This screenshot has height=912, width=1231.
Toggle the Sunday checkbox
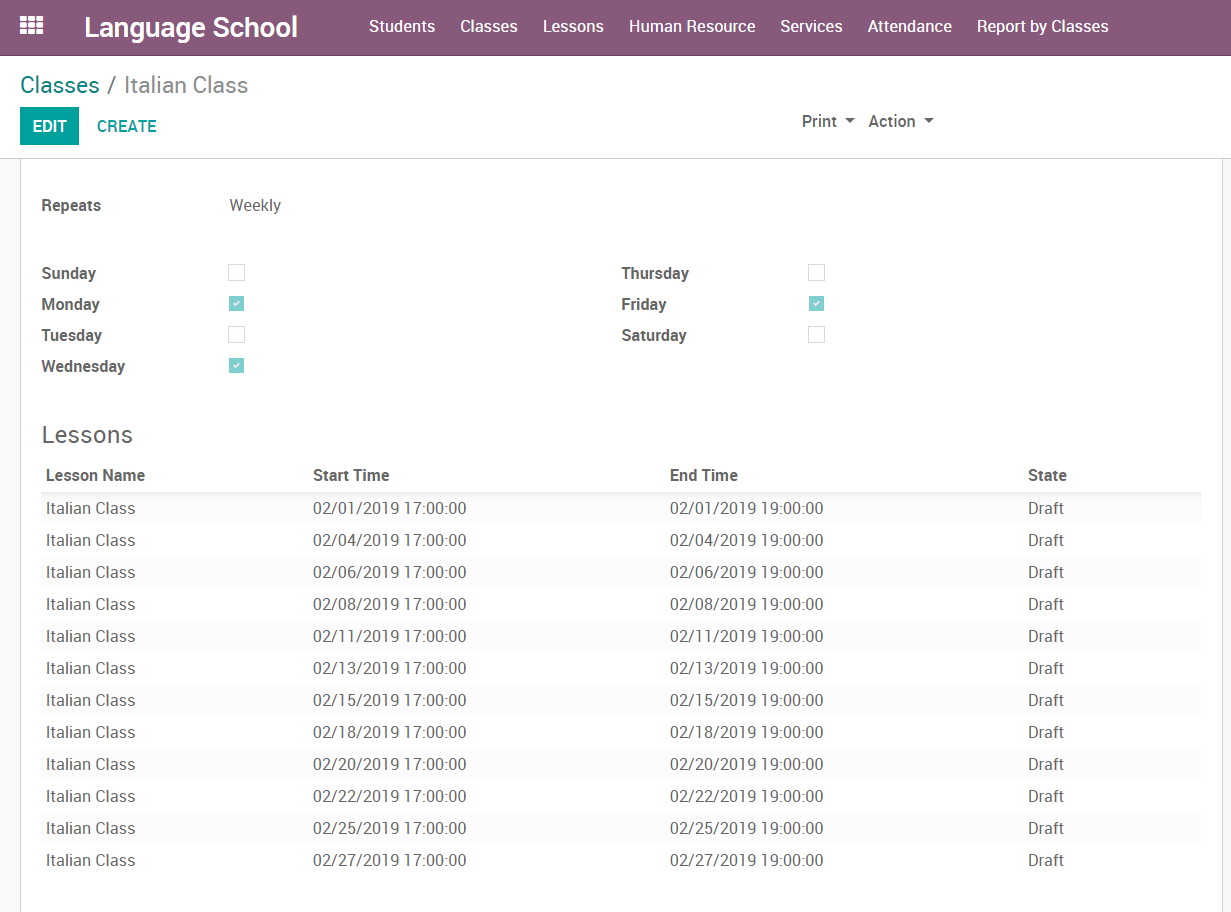(x=236, y=273)
